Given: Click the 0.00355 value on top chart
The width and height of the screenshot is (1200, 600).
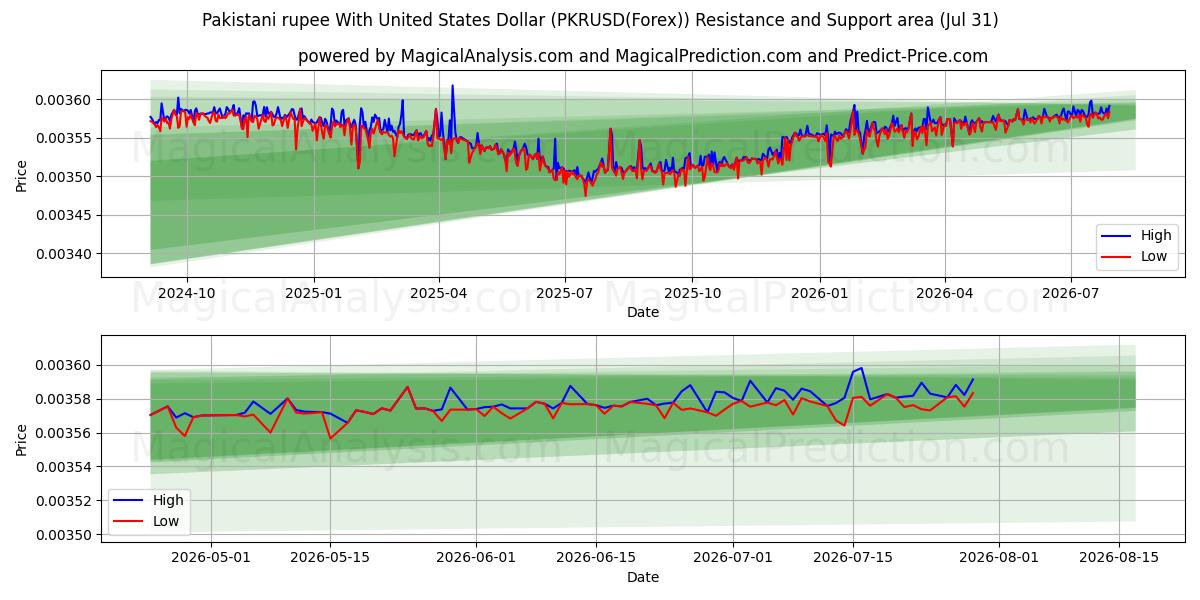Looking at the screenshot, I should tap(65, 138).
